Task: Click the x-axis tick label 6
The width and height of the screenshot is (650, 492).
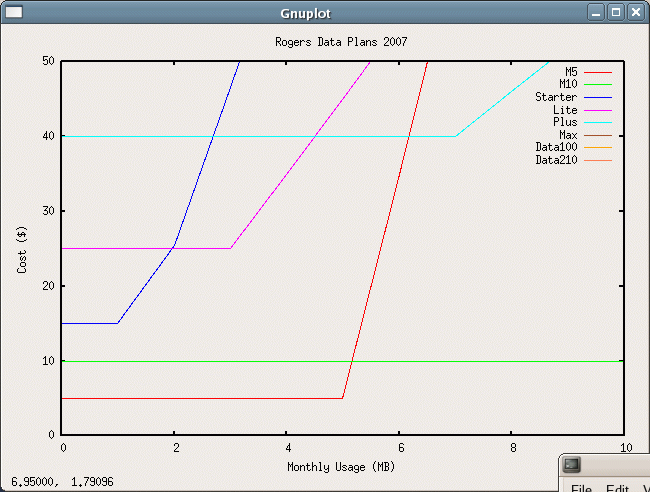Action: click(401, 448)
